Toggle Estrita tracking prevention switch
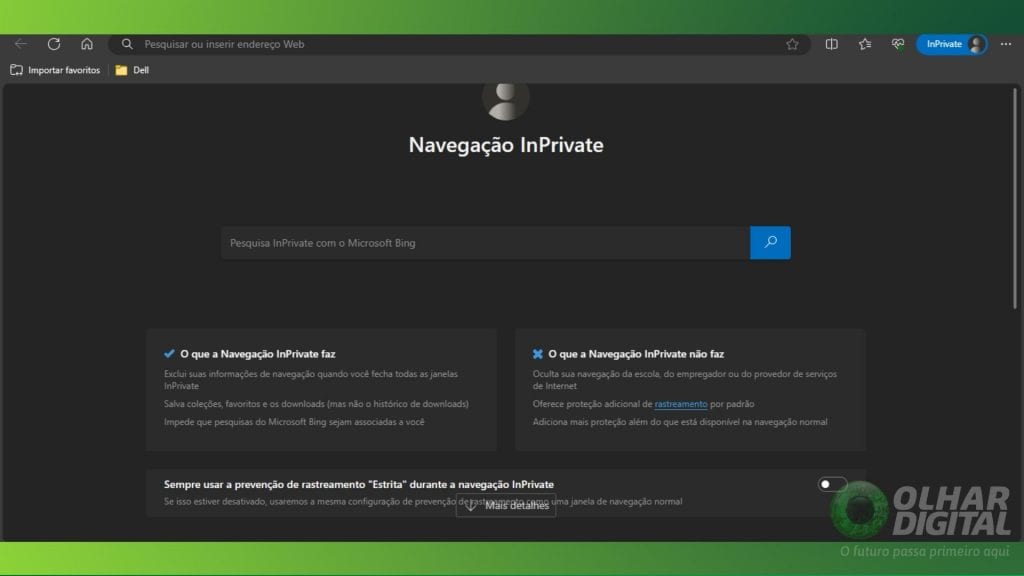 pos(832,484)
